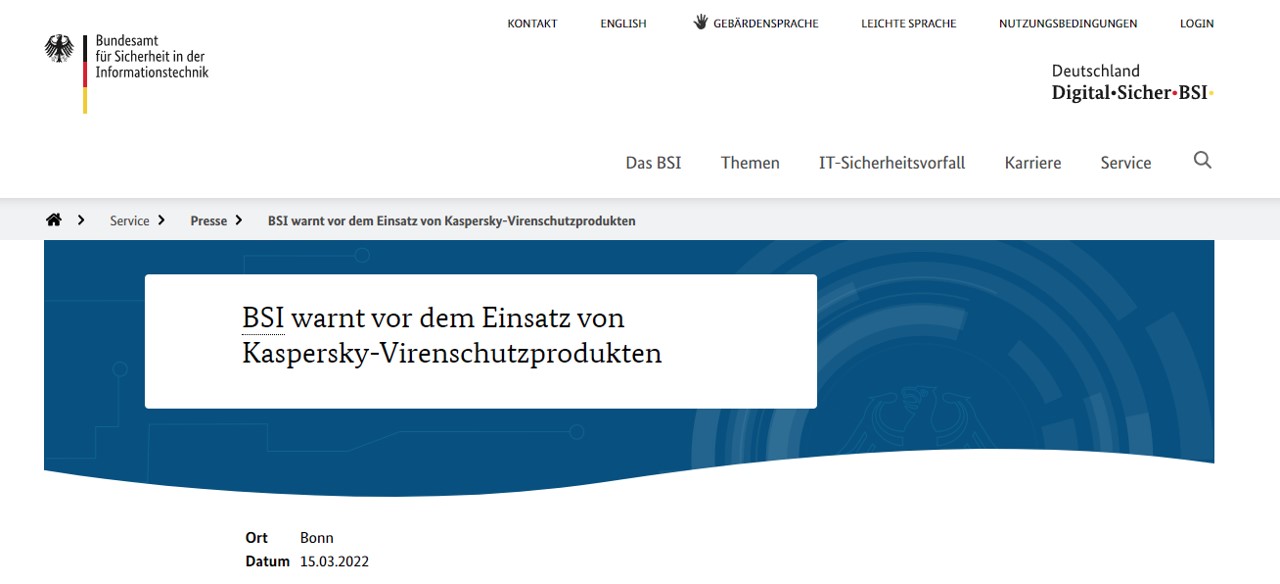The width and height of the screenshot is (1280, 584).
Task: Switch to the English version
Action: coord(623,23)
